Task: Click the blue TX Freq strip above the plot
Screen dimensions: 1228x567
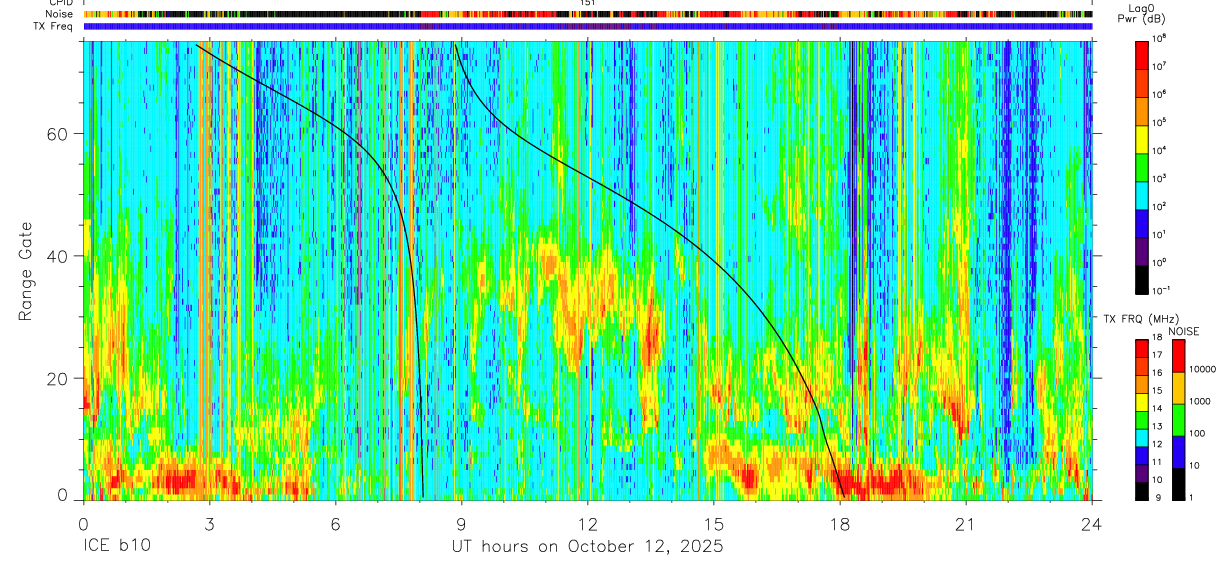Action: 588,27
